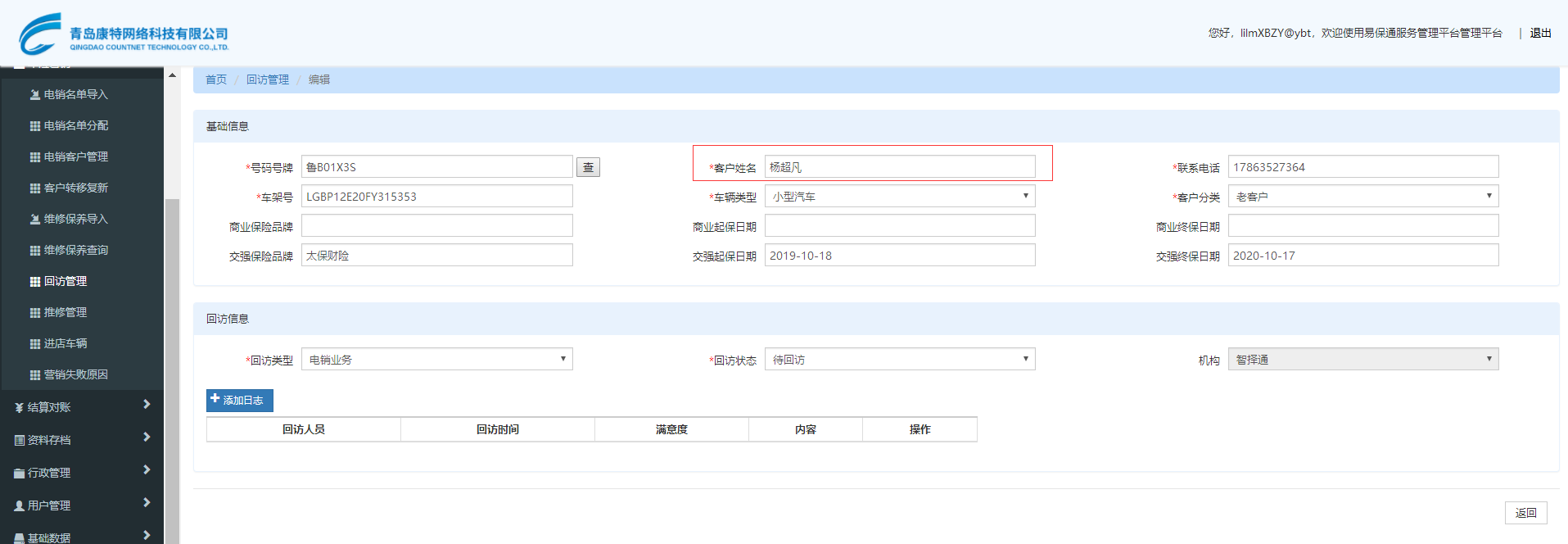Click the grid icon beside 客户转移复新
This screenshot has width=1568, height=544.
pyautogui.click(x=35, y=188)
